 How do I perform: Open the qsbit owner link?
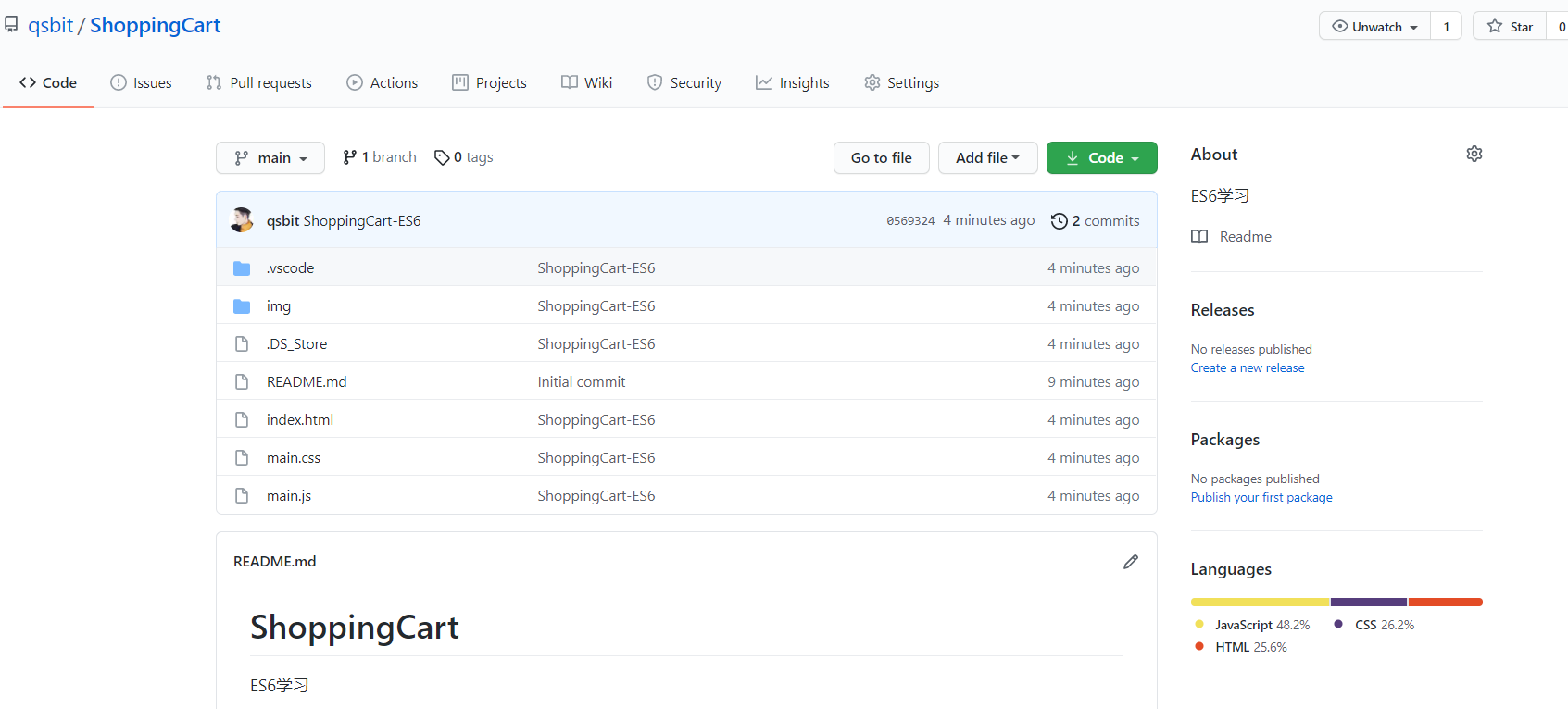[x=50, y=25]
